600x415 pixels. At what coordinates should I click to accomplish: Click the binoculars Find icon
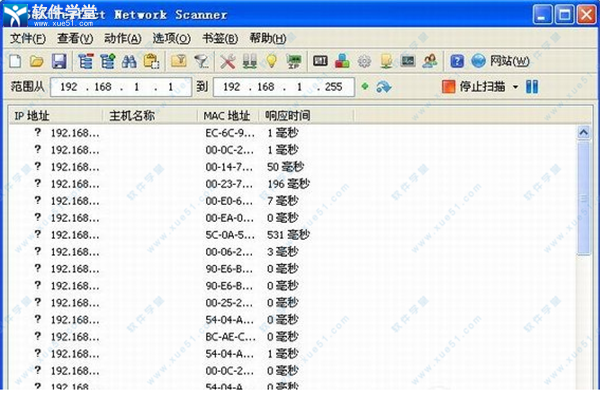[x=129, y=62]
